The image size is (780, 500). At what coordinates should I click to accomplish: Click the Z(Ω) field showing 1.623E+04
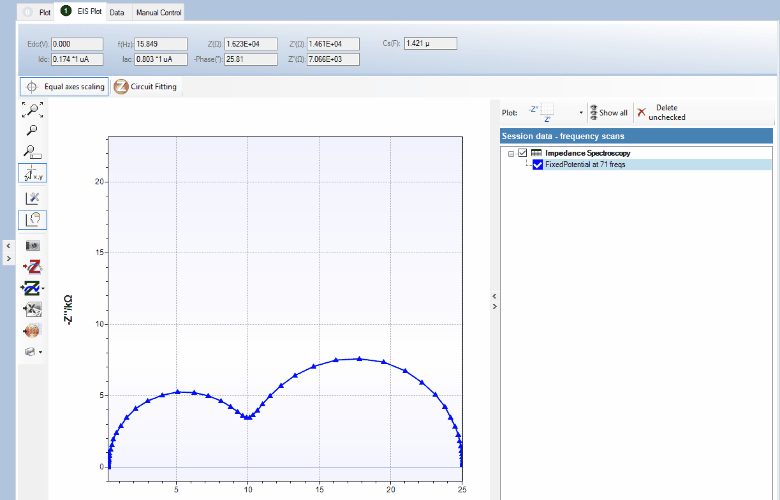251,44
